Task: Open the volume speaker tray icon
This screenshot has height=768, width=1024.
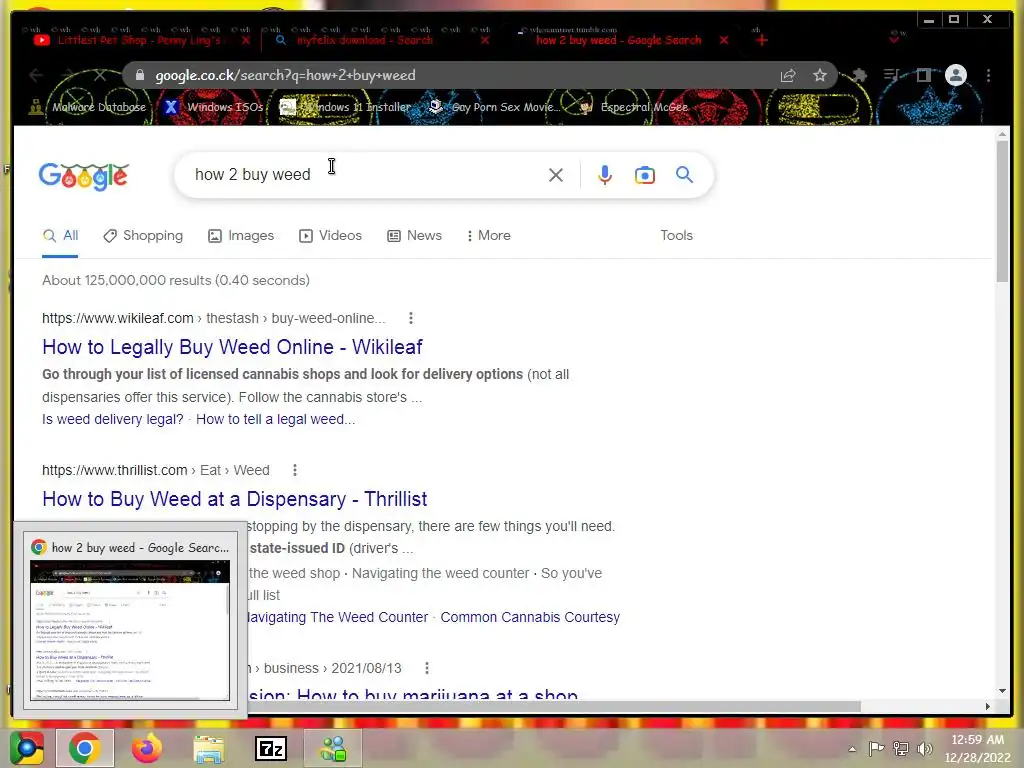Action: (x=924, y=748)
